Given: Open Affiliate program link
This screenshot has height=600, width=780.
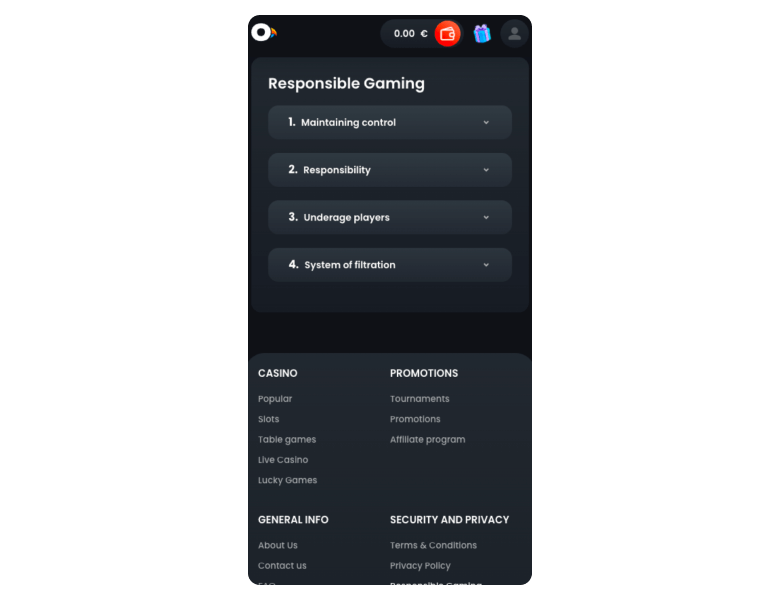Looking at the screenshot, I should [428, 440].
